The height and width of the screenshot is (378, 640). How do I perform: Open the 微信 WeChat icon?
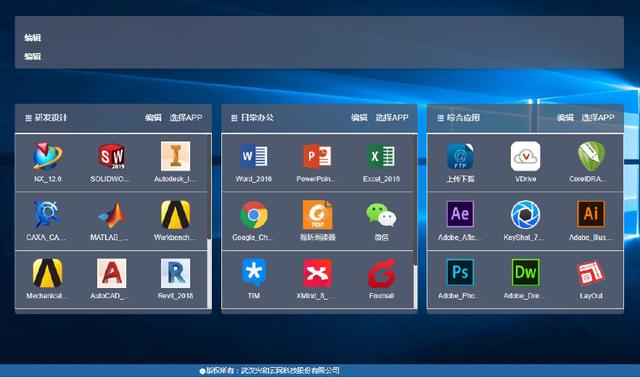point(381,215)
